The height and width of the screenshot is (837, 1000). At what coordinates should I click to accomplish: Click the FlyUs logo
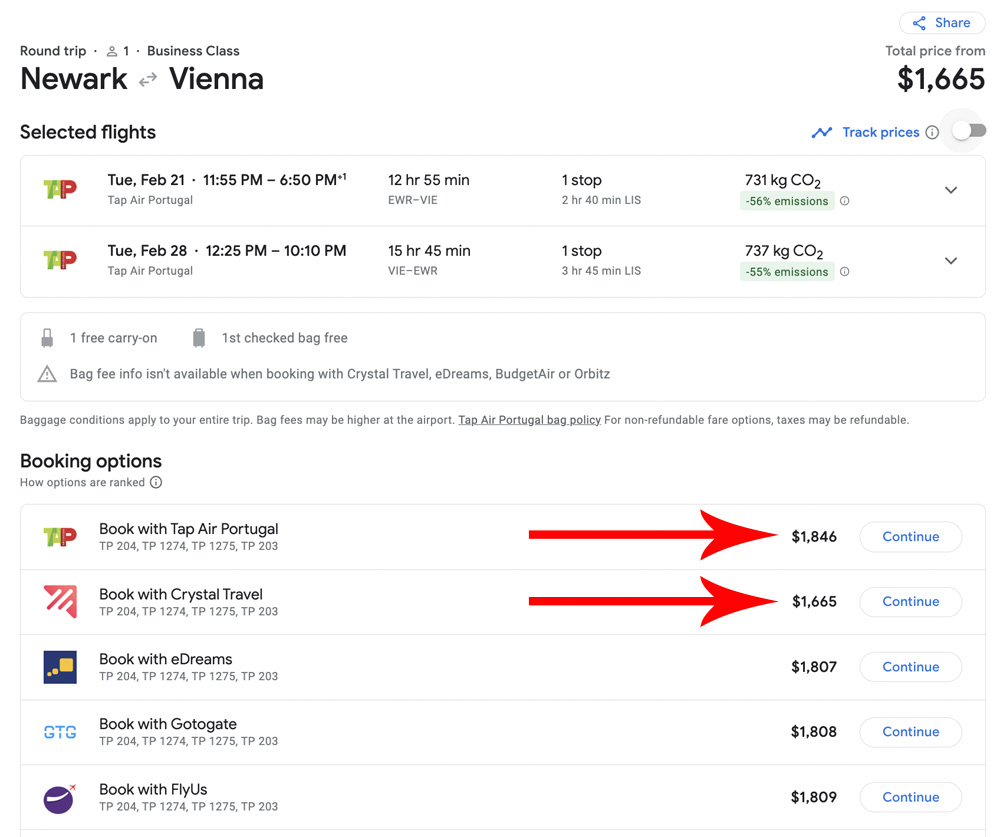click(59, 798)
